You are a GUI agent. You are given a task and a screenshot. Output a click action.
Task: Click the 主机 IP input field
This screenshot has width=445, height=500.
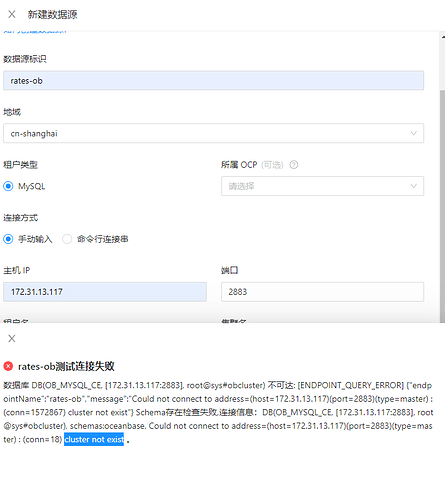coord(105,292)
